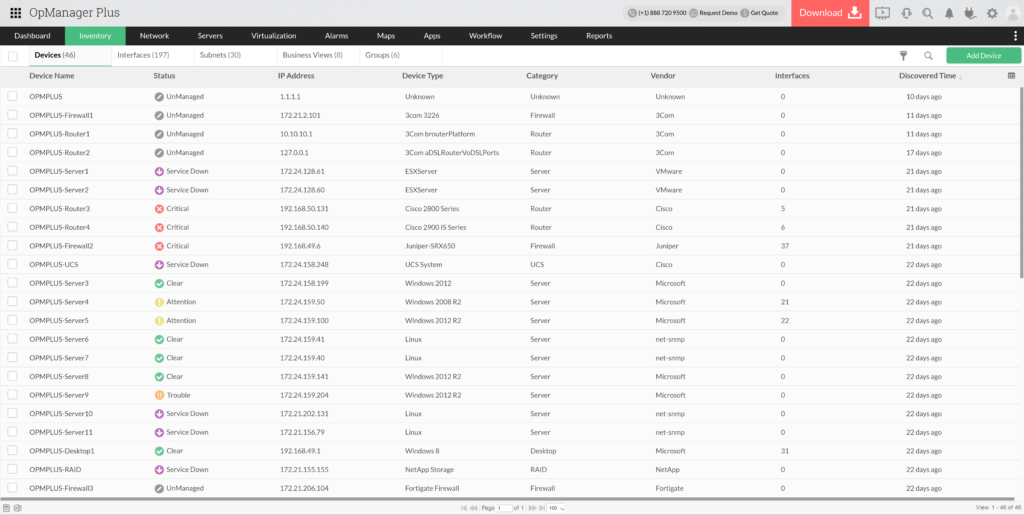Open the settings gear icon in header
The height and width of the screenshot is (515, 1024).
point(992,13)
